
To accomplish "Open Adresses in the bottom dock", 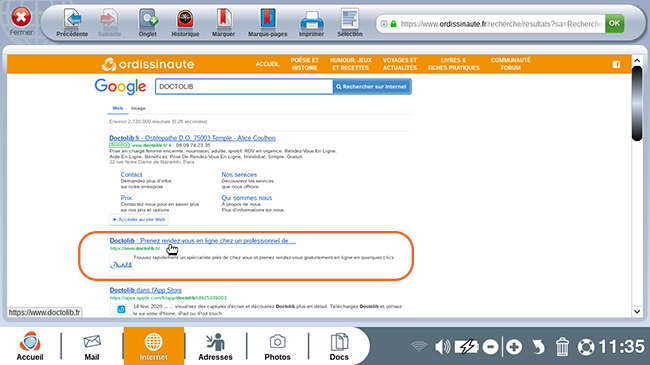I will (x=215, y=346).
